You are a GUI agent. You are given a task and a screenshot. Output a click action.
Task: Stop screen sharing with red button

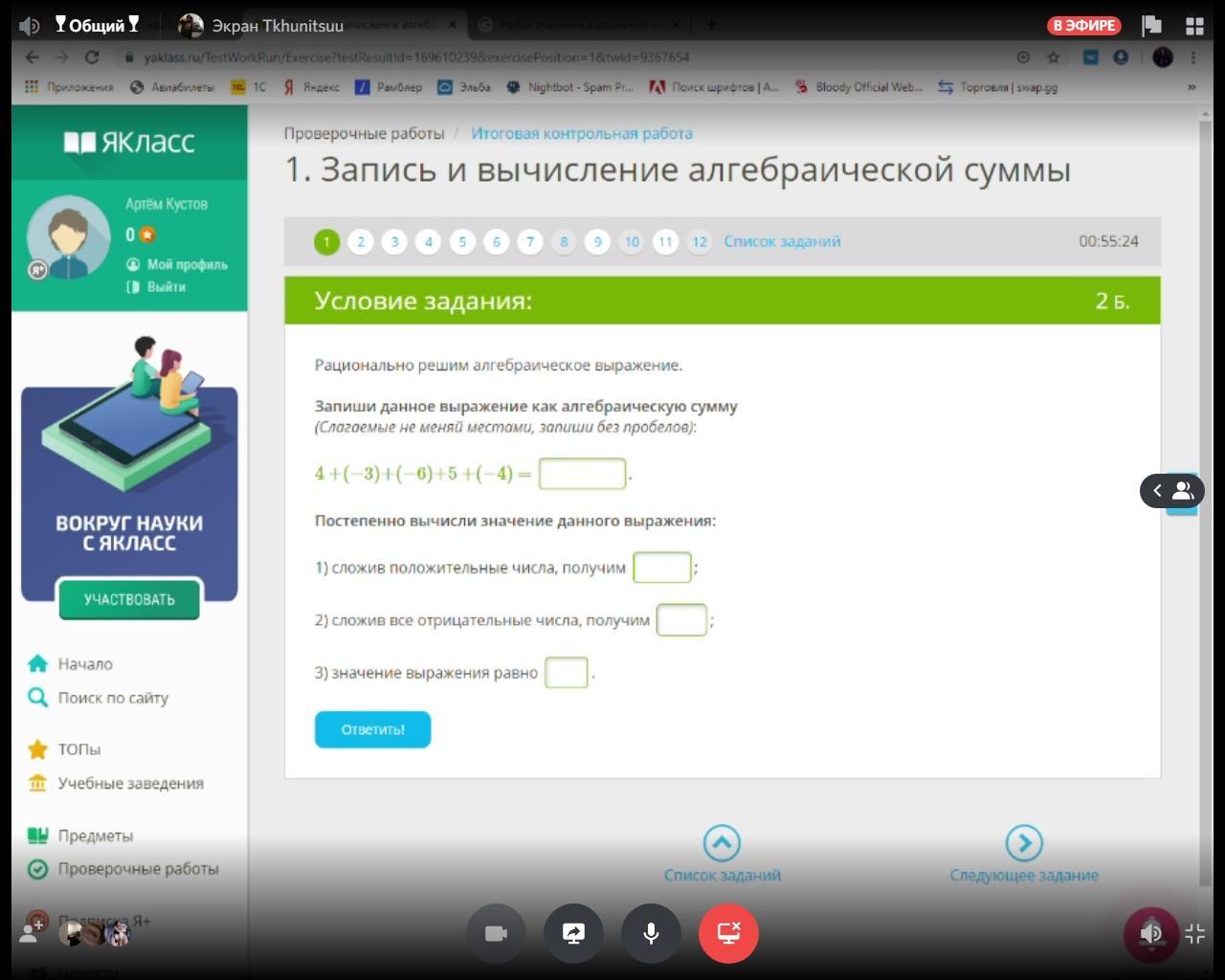[728, 933]
